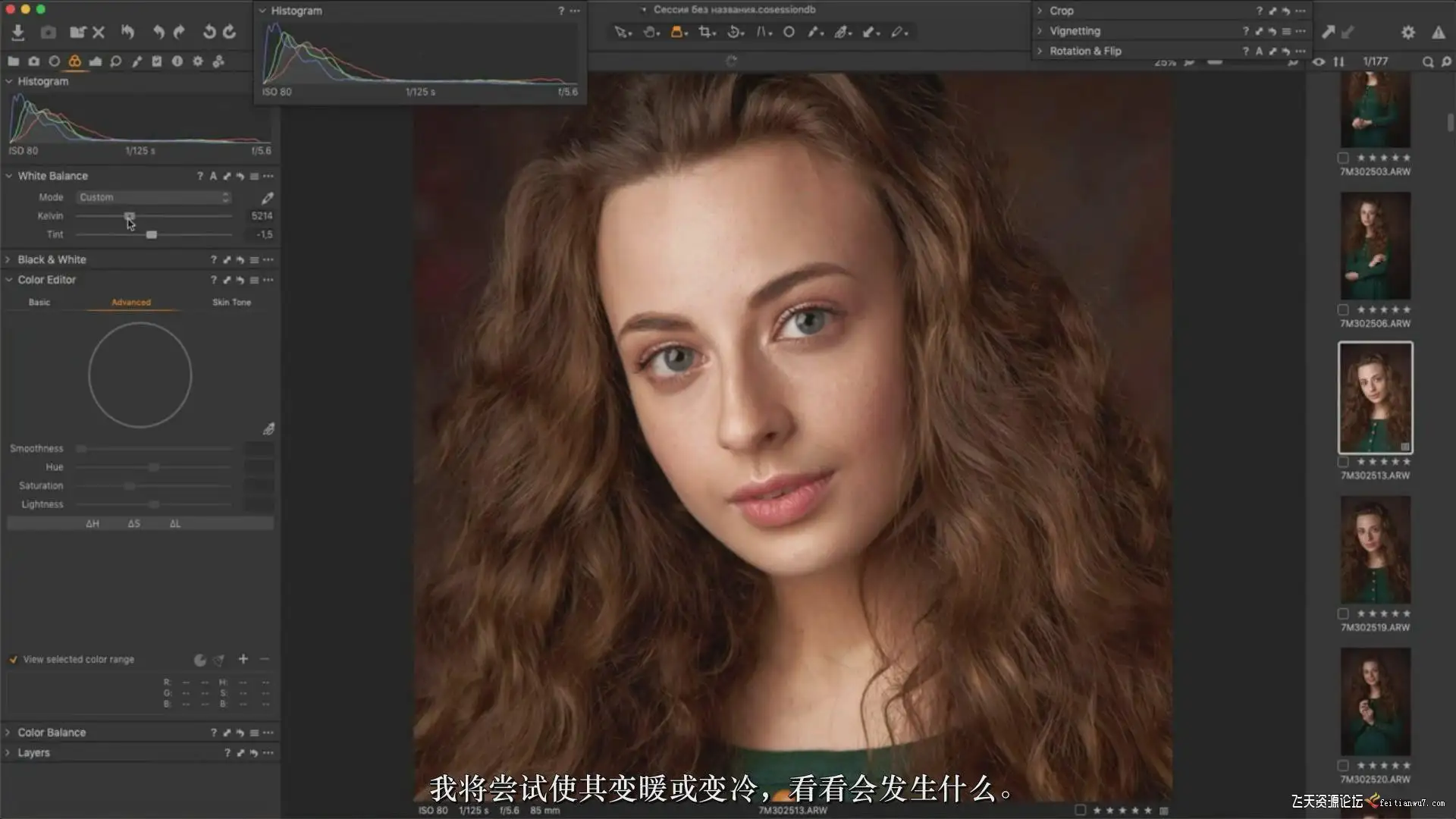Open the Lens tool tab icon

(x=54, y=61)
